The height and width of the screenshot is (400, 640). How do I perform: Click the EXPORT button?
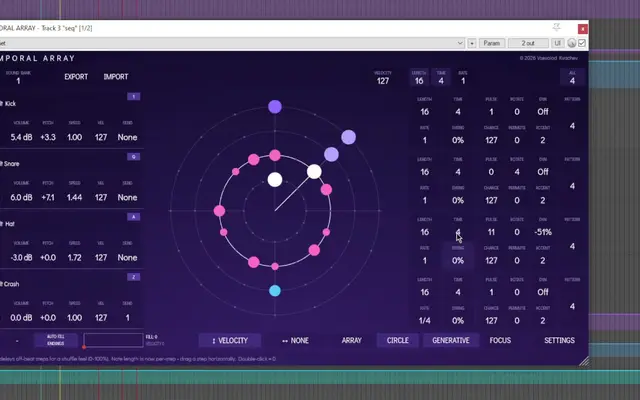[x=76, y=77]
